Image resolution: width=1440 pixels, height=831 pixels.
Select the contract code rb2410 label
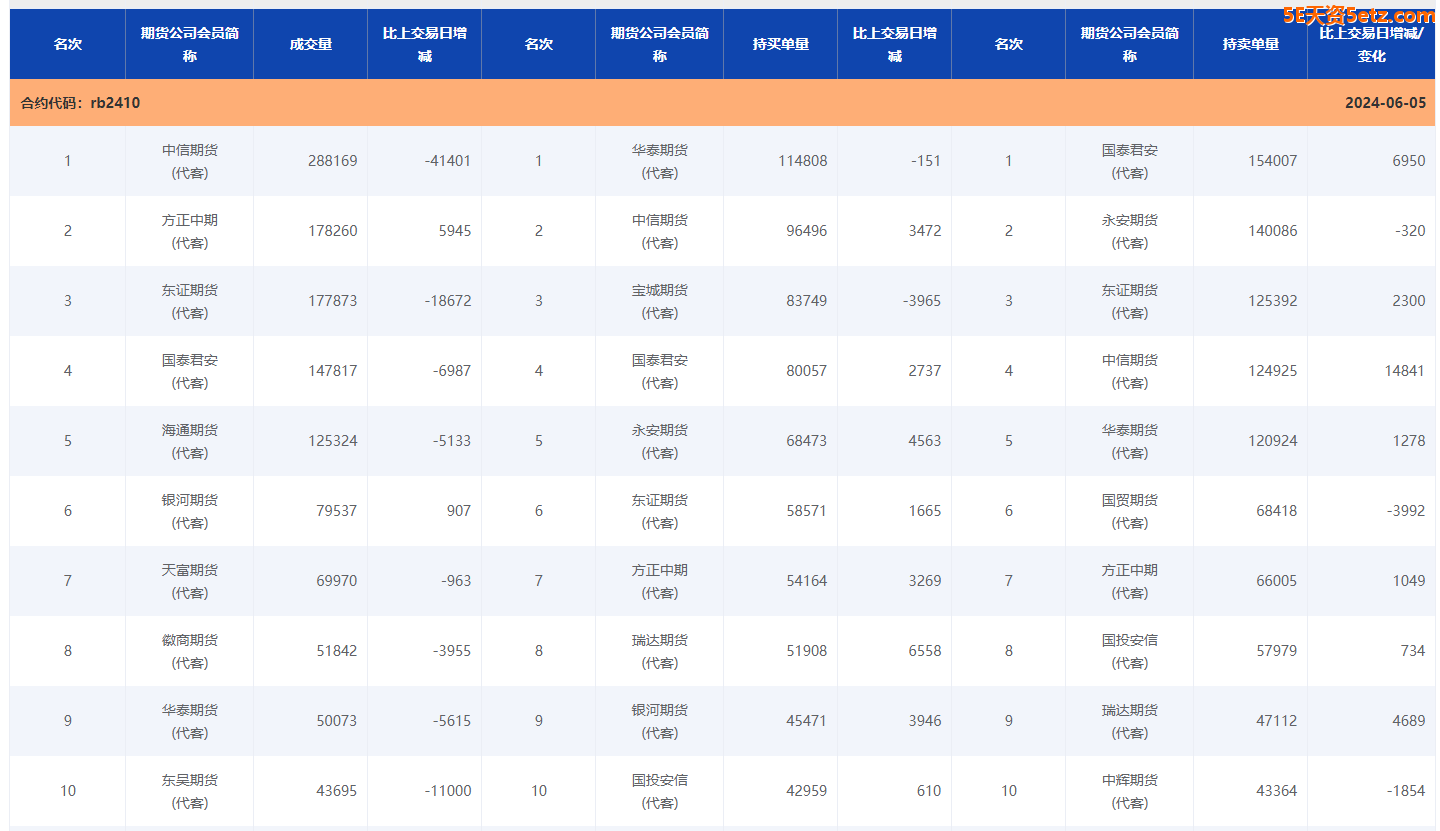coord(80,103)
